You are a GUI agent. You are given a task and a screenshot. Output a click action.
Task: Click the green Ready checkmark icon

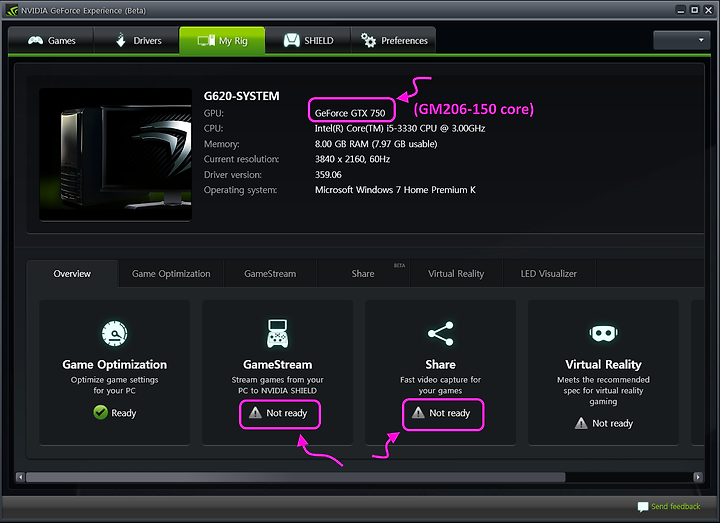[x=101, y=412]
